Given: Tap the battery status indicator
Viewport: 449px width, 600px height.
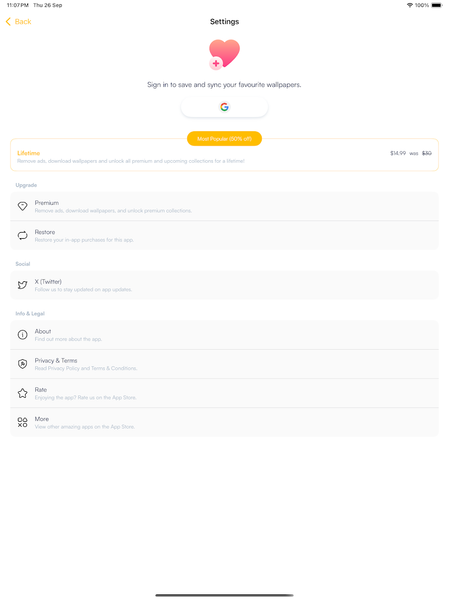Looking at the screenshot, I should 437,5.
